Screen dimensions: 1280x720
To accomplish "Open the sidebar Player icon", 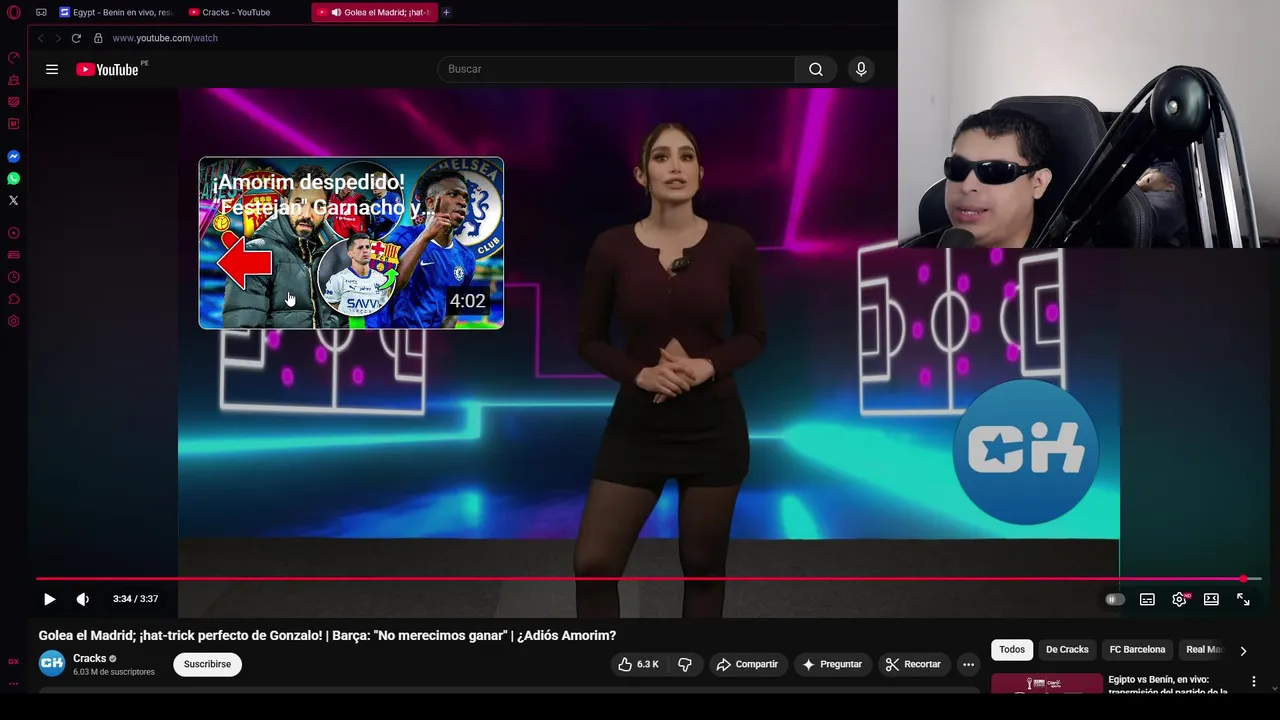I will (x=14, y=233).
